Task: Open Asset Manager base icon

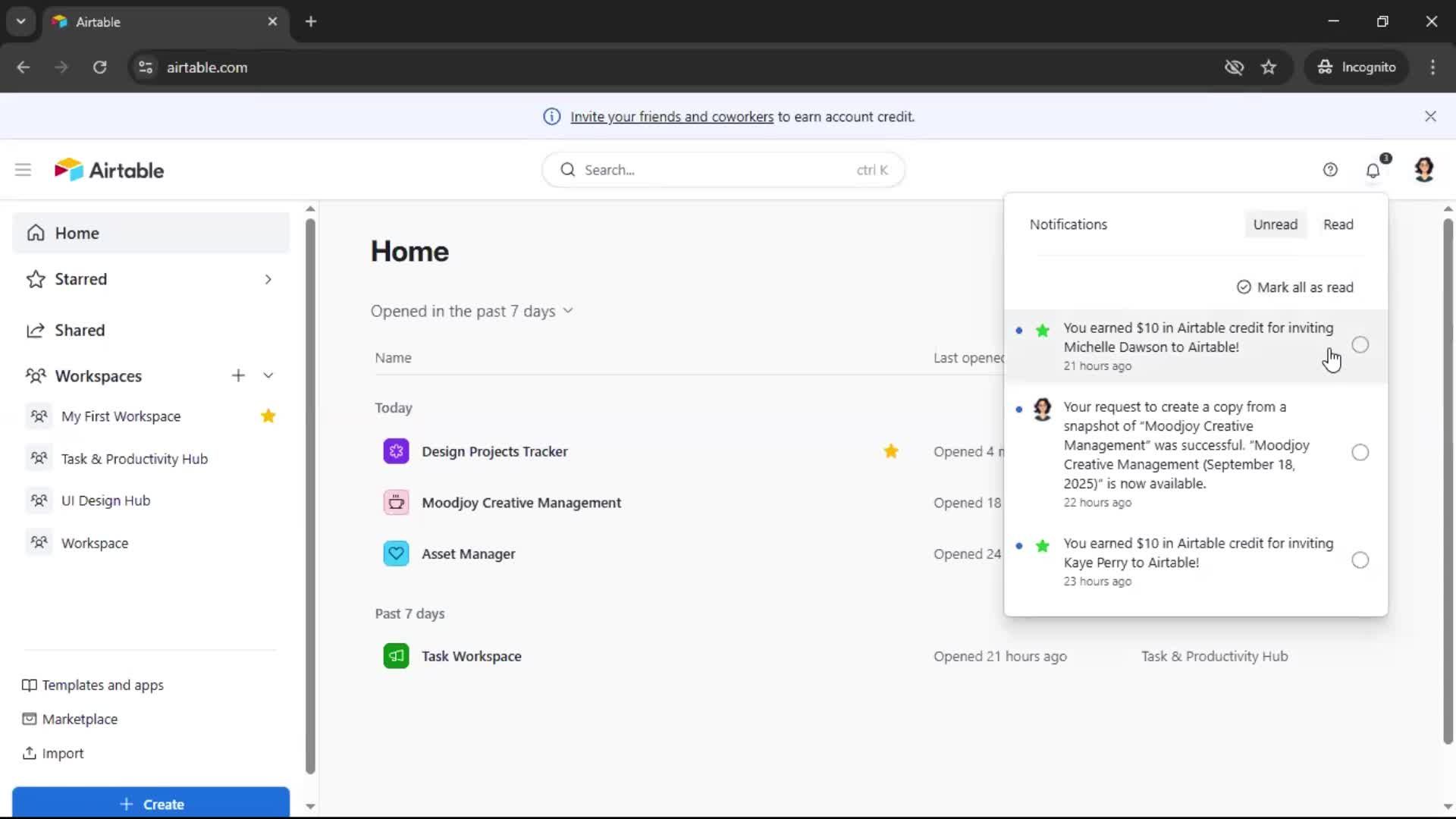Action: click(396, 554)
